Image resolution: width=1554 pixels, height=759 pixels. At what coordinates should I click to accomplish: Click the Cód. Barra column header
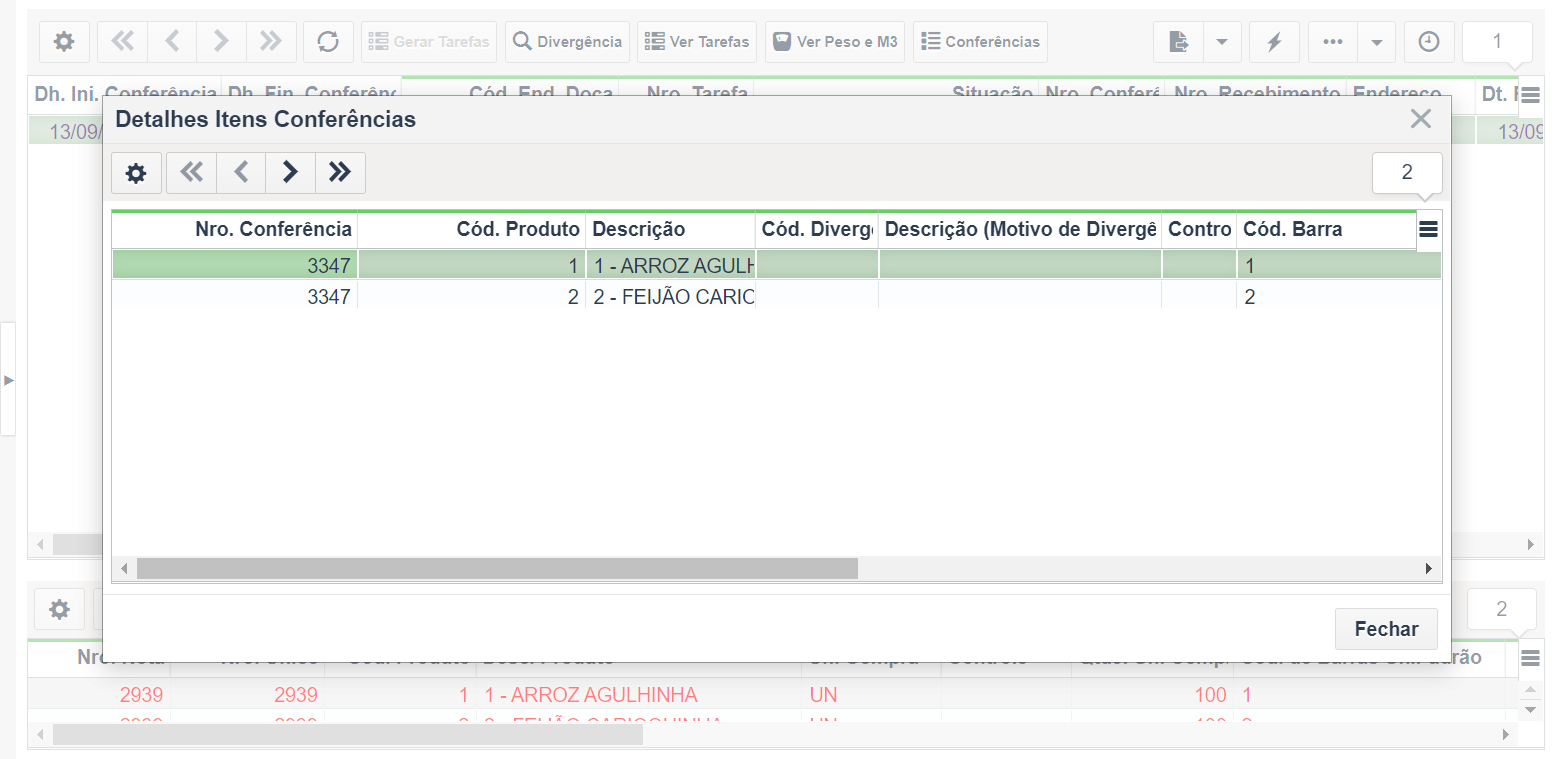coord(1326,230)
